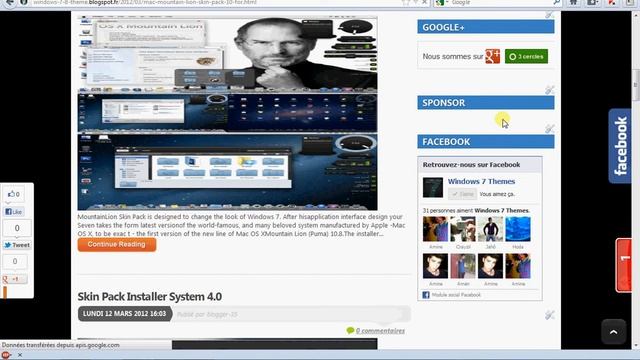Click the green comment bubble icon
640x360 pixels.
pos(350,331)
